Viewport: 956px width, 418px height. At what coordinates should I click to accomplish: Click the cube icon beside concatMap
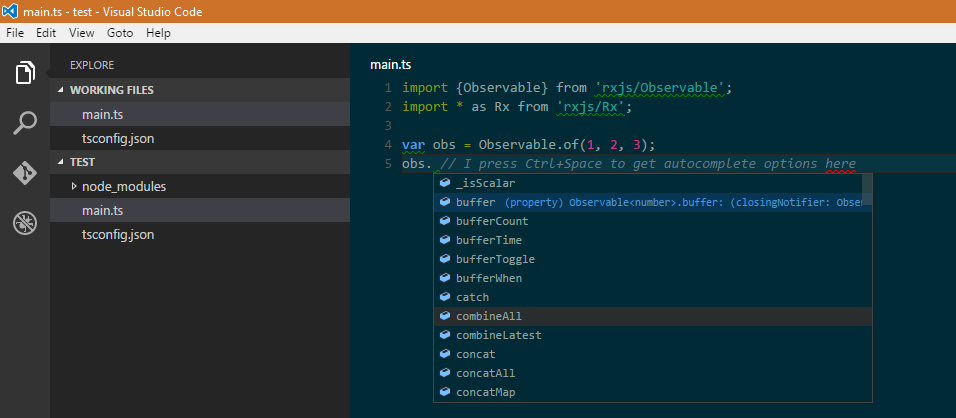(445, 392)
